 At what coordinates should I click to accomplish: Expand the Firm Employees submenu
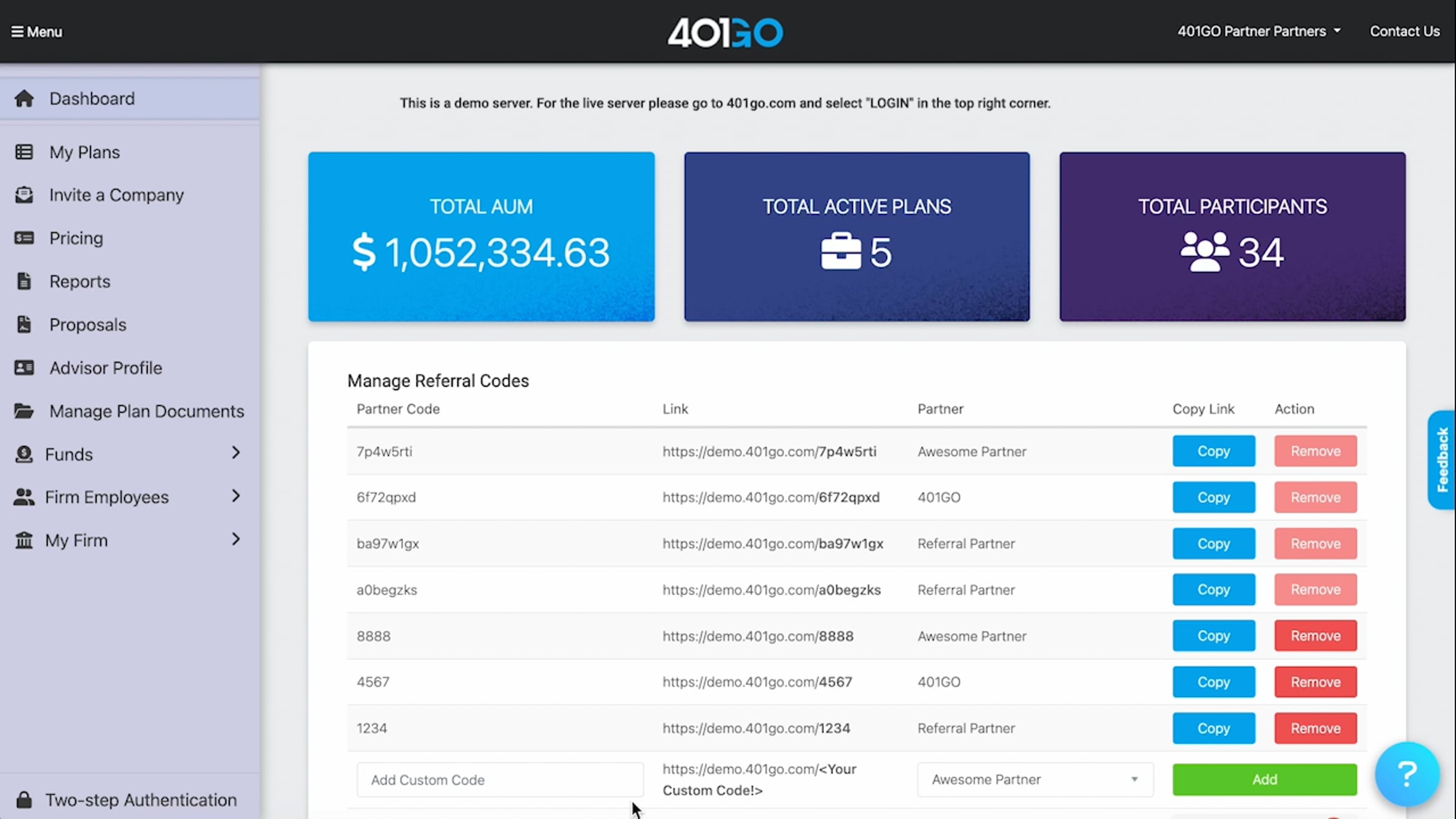point(236,496)
